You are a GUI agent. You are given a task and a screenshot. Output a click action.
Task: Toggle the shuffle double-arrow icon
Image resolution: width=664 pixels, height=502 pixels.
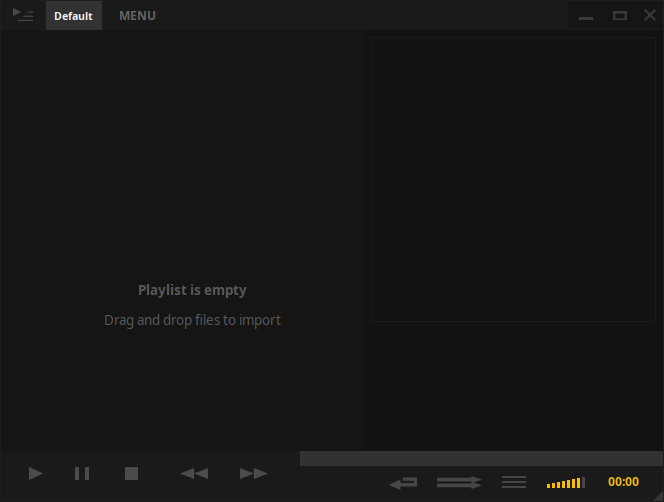click(459, 482)
